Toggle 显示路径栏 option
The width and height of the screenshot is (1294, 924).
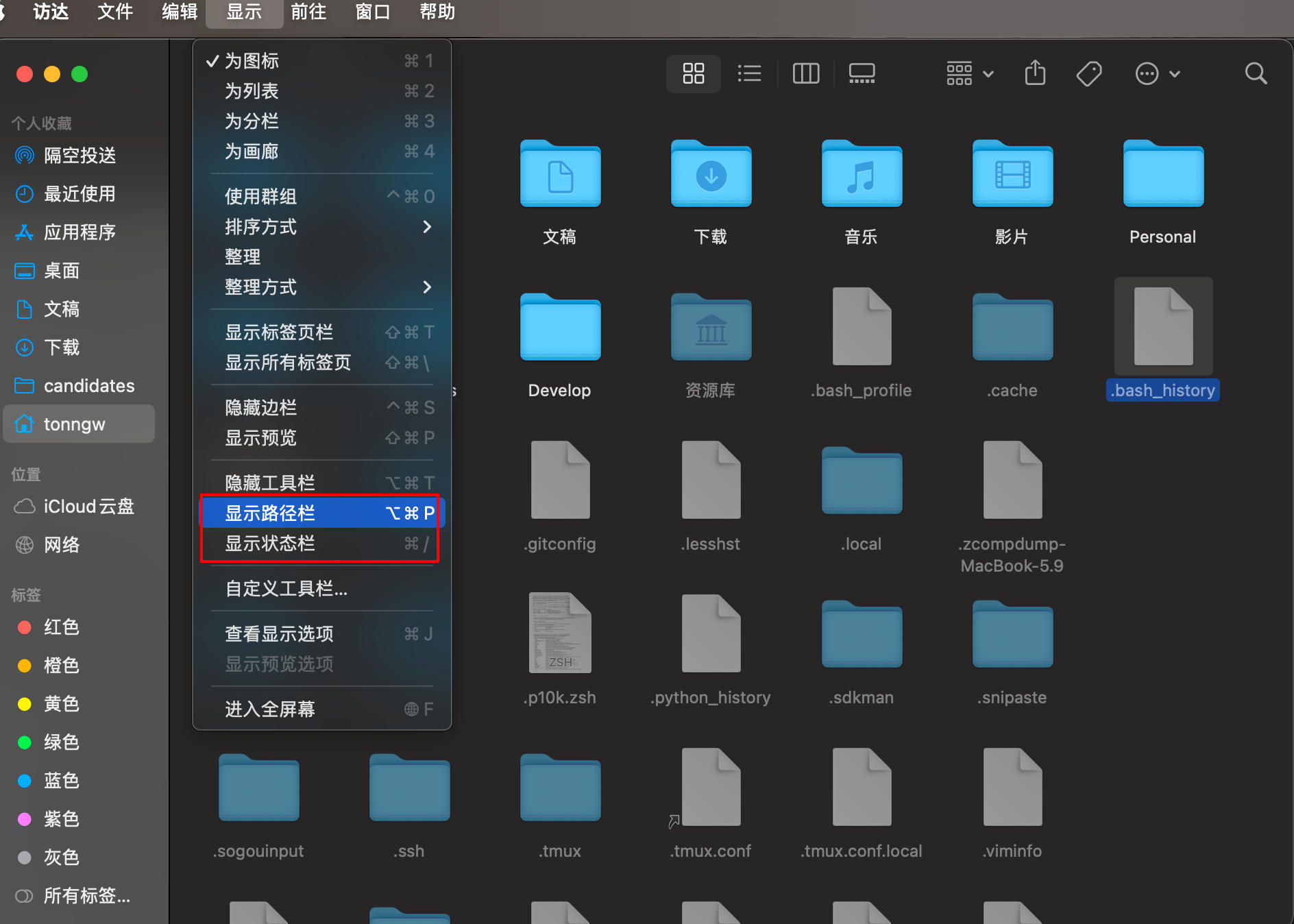click(x=322, y=513)
